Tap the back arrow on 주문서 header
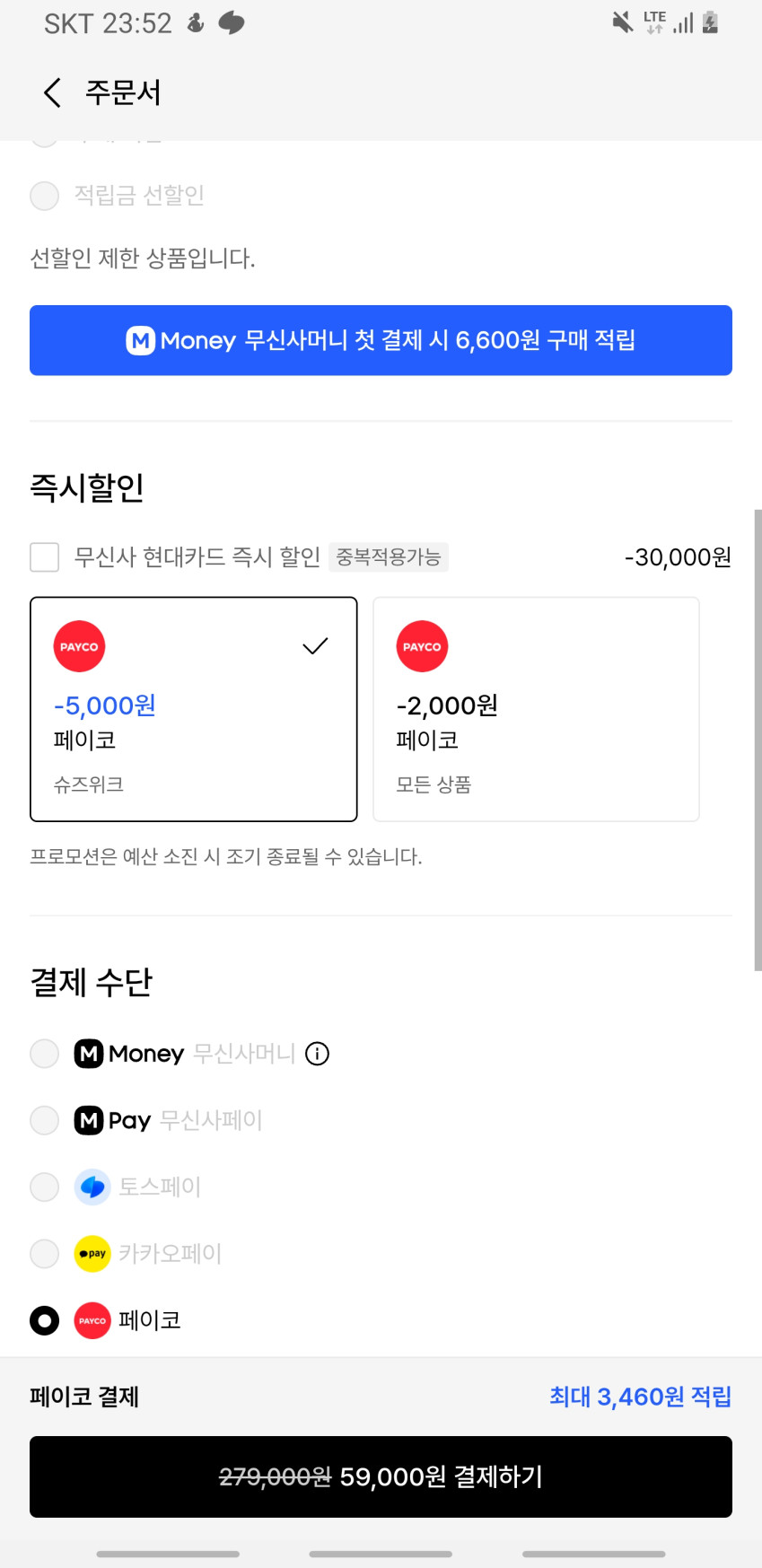This screenshot has height=1568, width=762. [52, 92]
